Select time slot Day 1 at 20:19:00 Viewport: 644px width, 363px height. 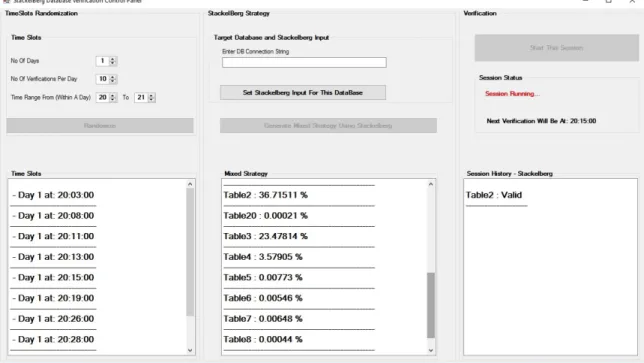(53, 298)
